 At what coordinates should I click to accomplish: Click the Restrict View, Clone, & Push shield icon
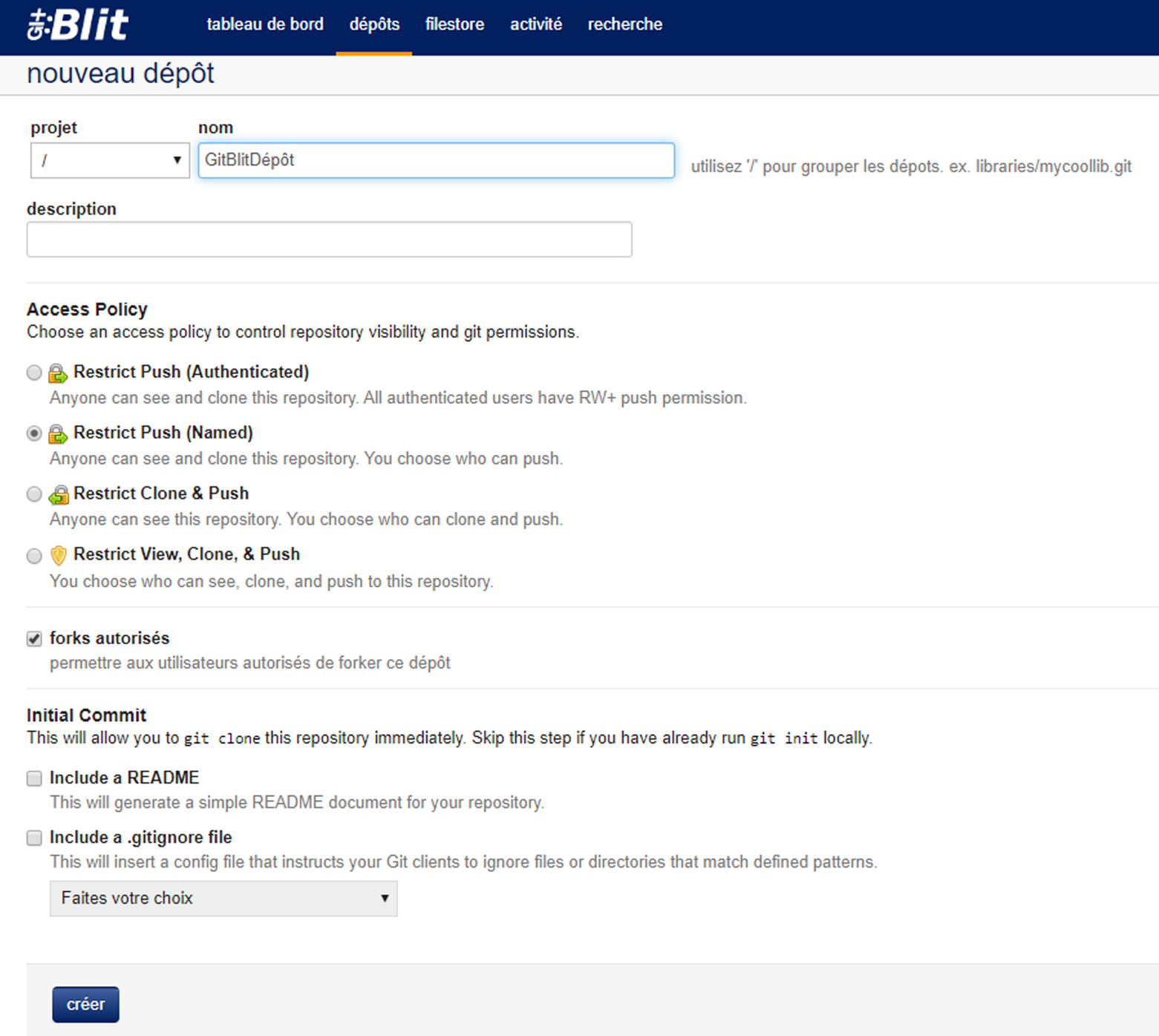pyautogui.click(x=58, y=555)
